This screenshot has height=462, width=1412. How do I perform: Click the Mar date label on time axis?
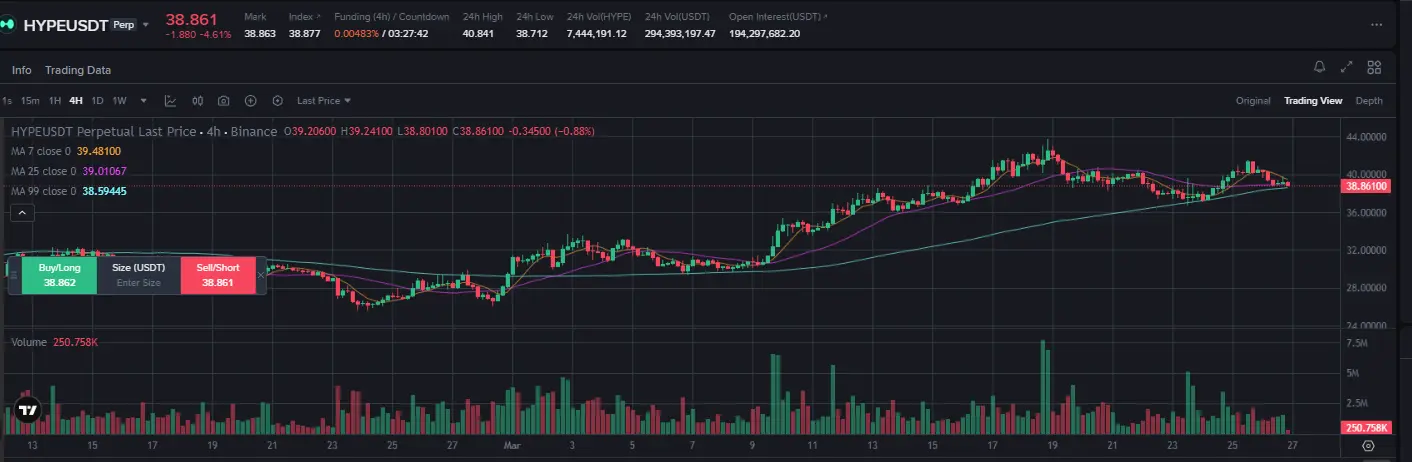(512, 444)
